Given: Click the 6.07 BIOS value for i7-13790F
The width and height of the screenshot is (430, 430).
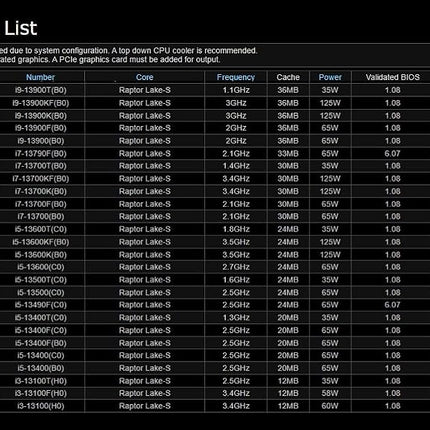Looking at the screenshot, I should coord(392,154).
